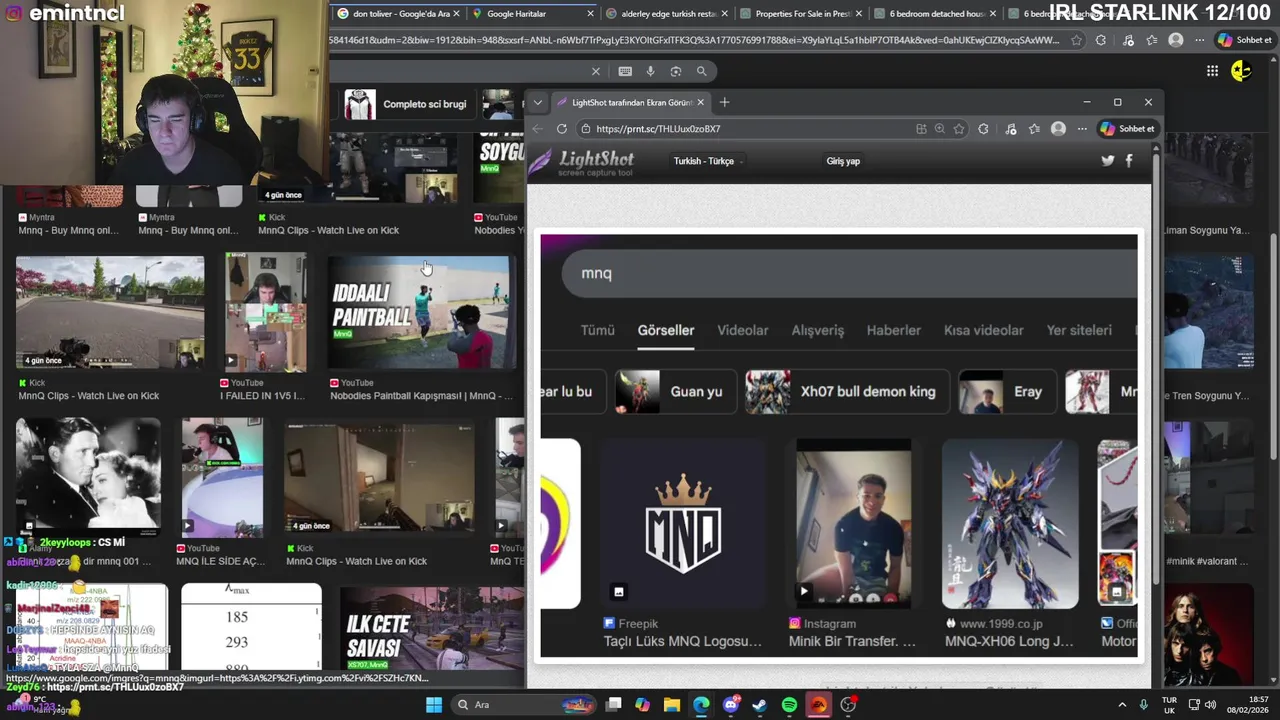Close the Google Haritalar tab
The height and width of the screenshot is (720, 1280).
tap(590, 14)
